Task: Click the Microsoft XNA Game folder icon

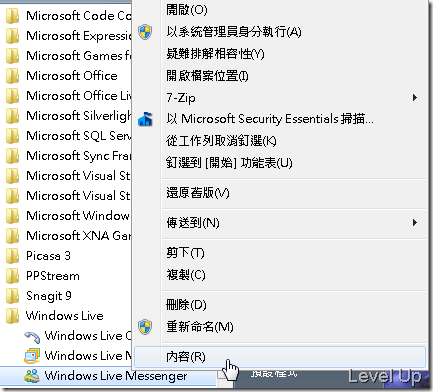Action: 12,236
